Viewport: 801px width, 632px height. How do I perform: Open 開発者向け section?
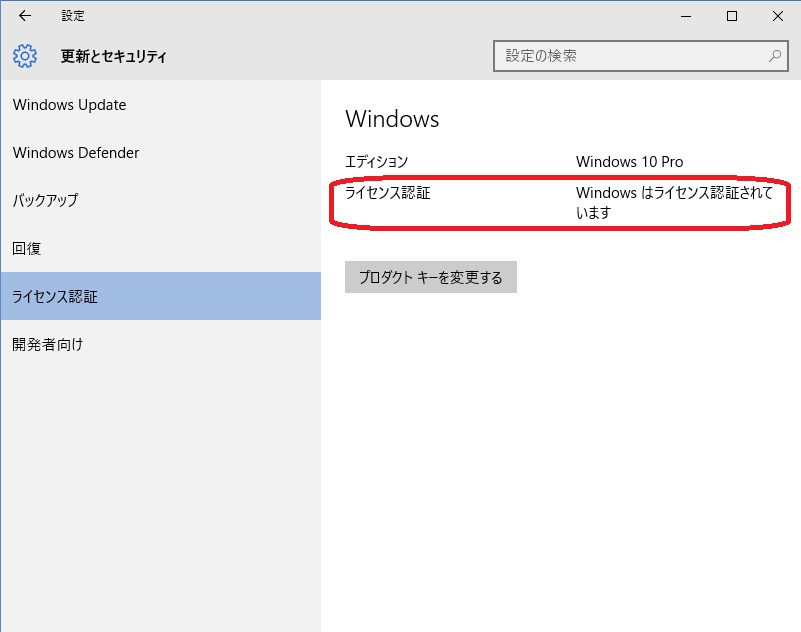coord(160,344)
